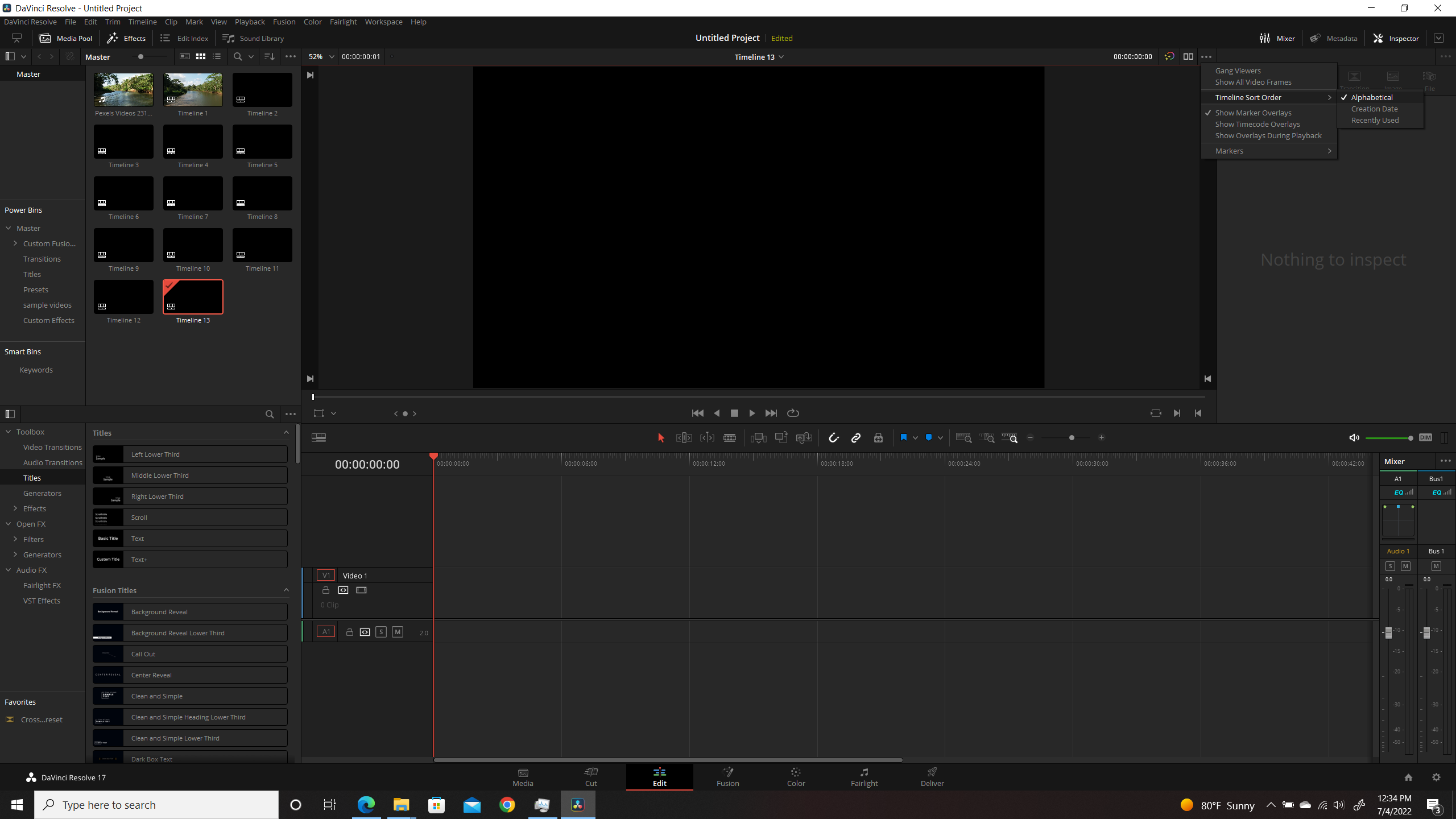The image size is (1456, 819).
Task: Adjust the viewer volume slider
Action: point(1410,438)
